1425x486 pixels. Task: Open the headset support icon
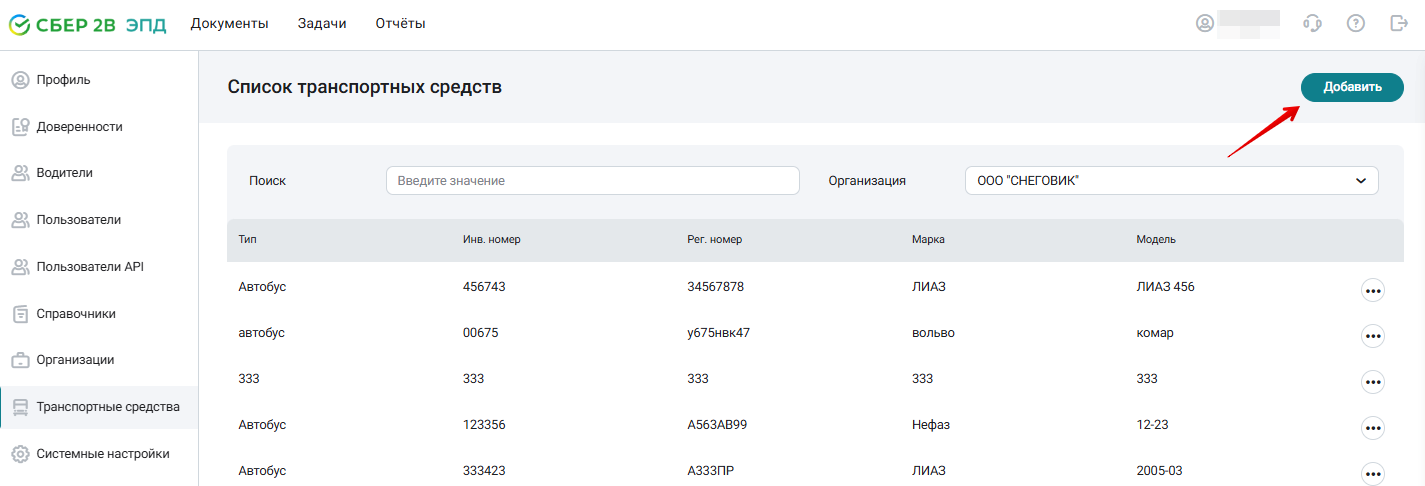1313,23
